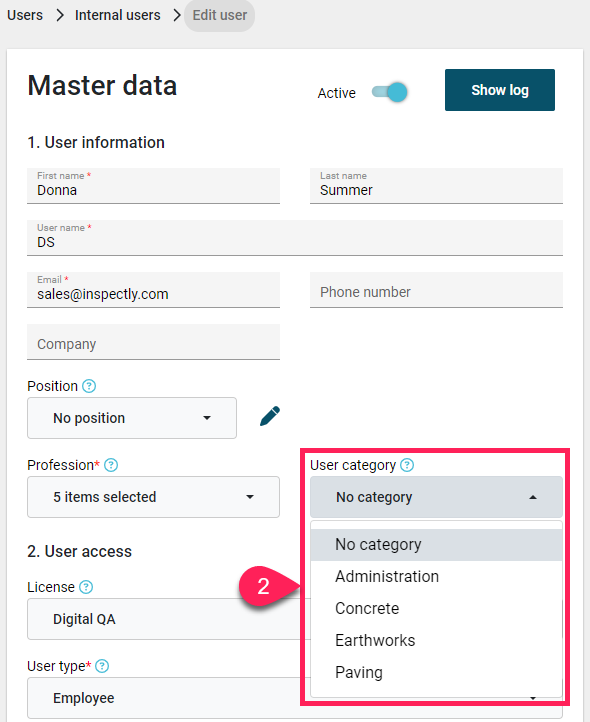Toggle the Active user switch
The width and height of the screenshot is (590, 722).
pyautogui.click(x=390, y=92)
